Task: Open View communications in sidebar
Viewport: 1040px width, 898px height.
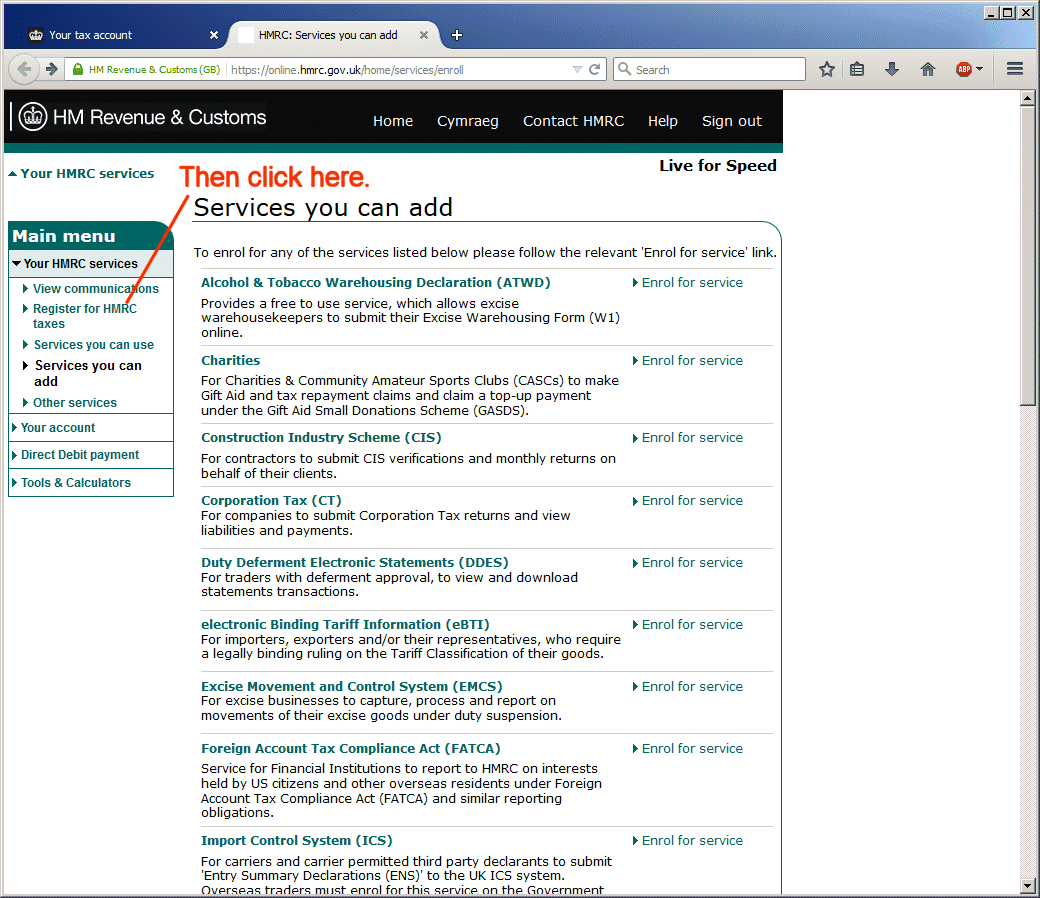Action: [x=96, y=289]
